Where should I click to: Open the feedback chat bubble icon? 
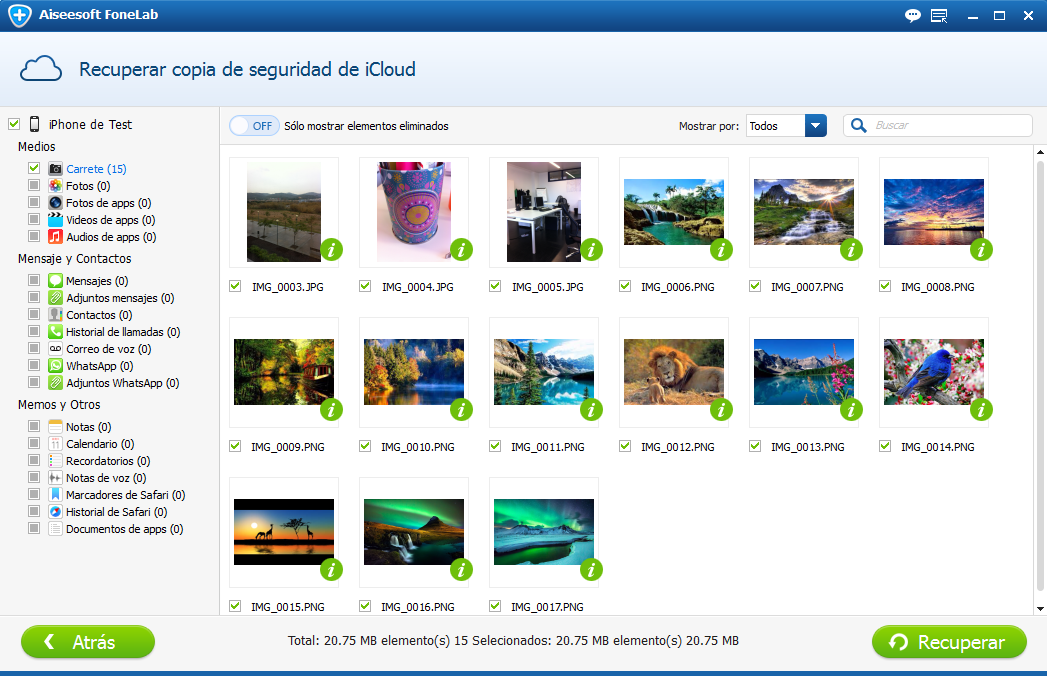(912, 15)
